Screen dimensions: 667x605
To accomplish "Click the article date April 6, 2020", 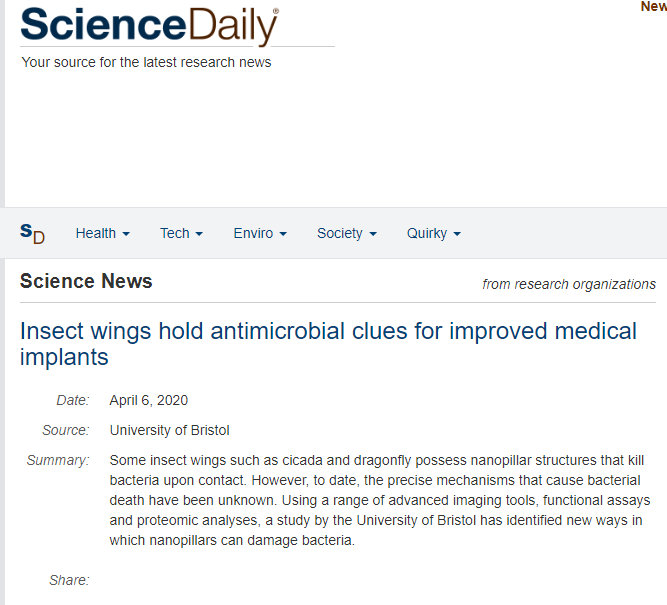I will click(x=148, y=400).
